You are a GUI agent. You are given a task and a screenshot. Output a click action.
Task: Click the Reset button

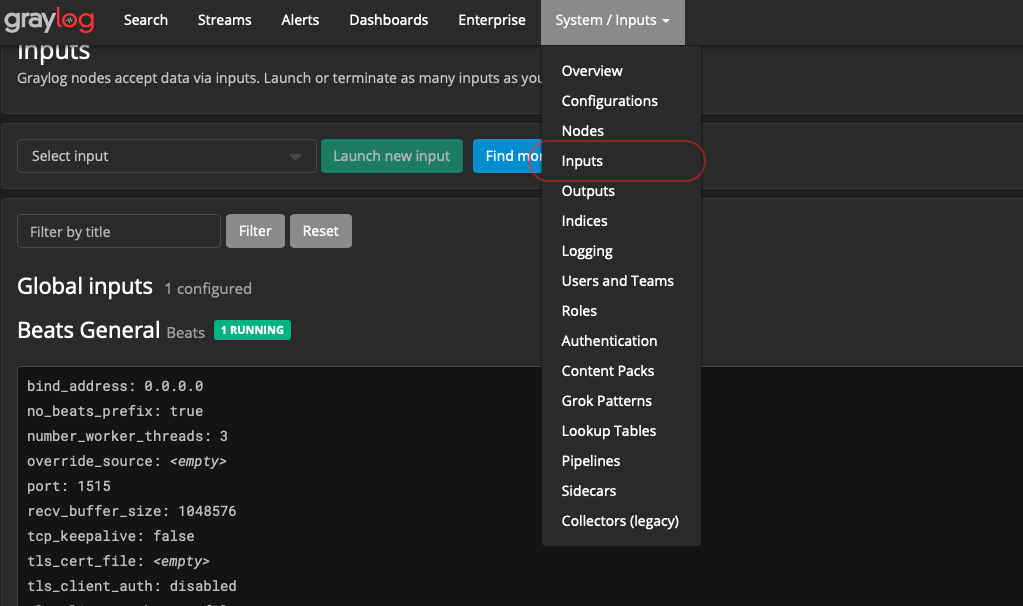(x=320, y=231)
